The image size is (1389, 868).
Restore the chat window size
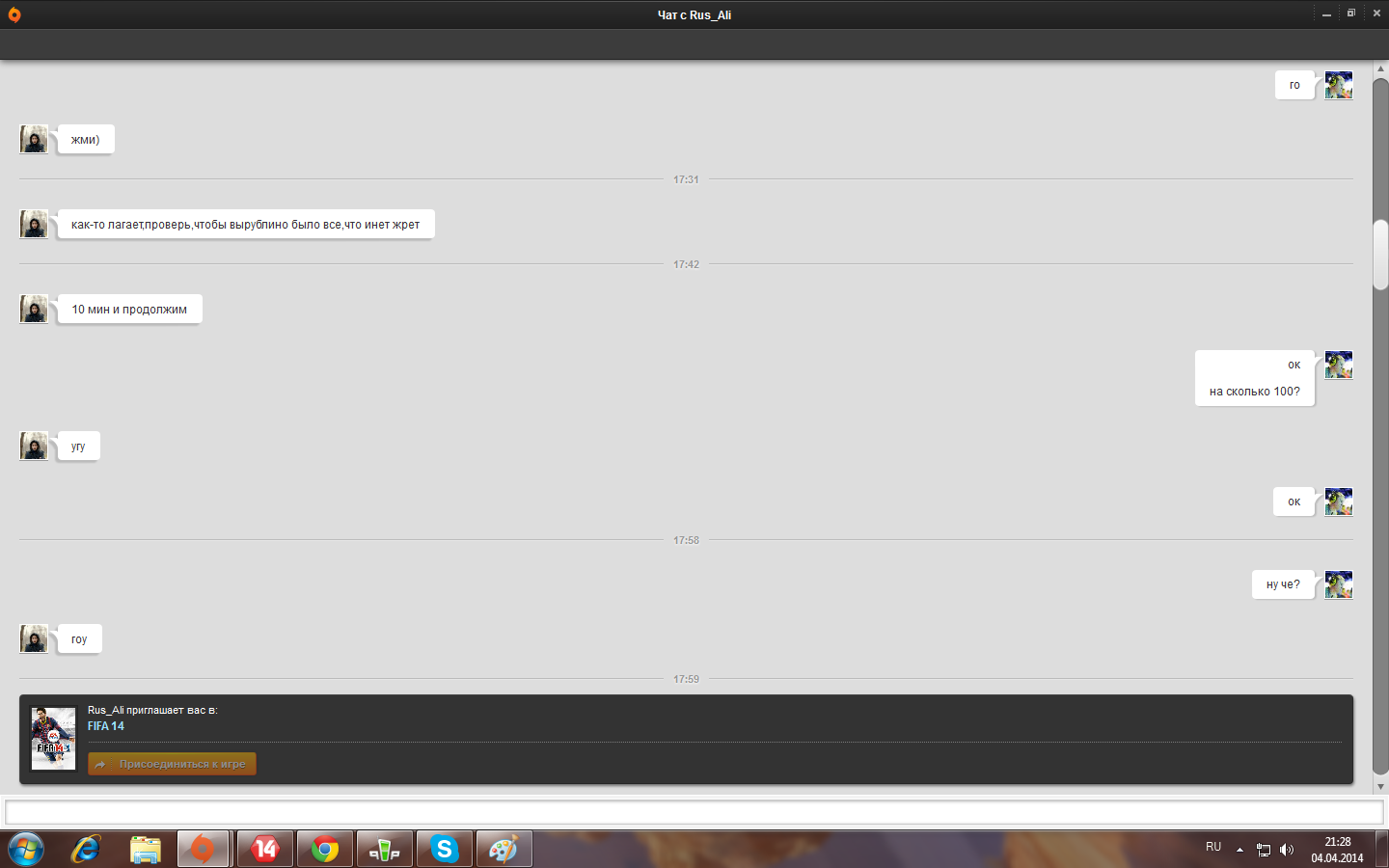coord(1351,14)
